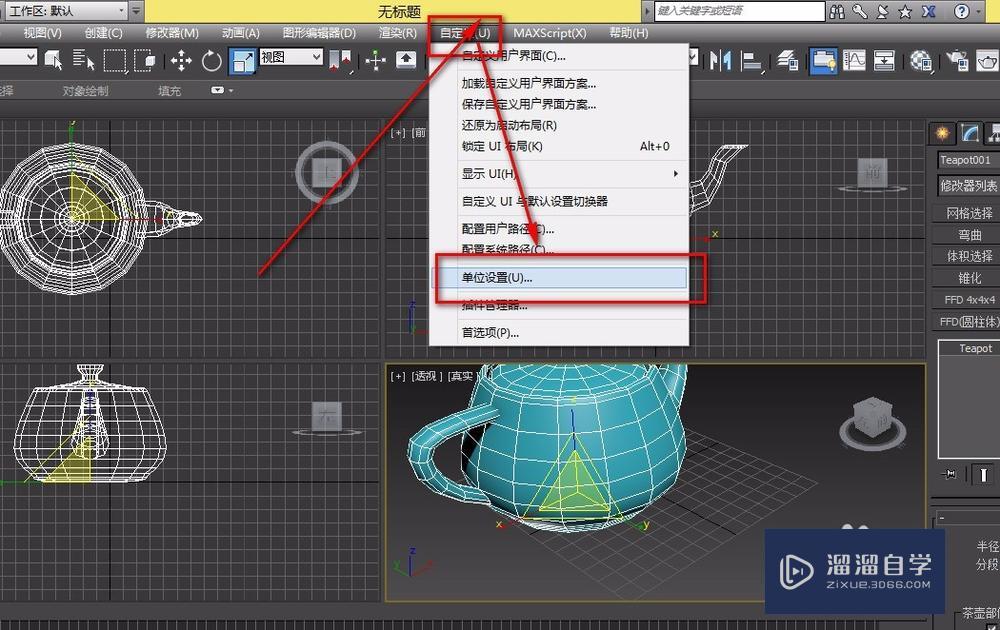Toggle the highlighted Ribbon (Graphite tools) button
1000x630 pixels.
tap(823, 61)
